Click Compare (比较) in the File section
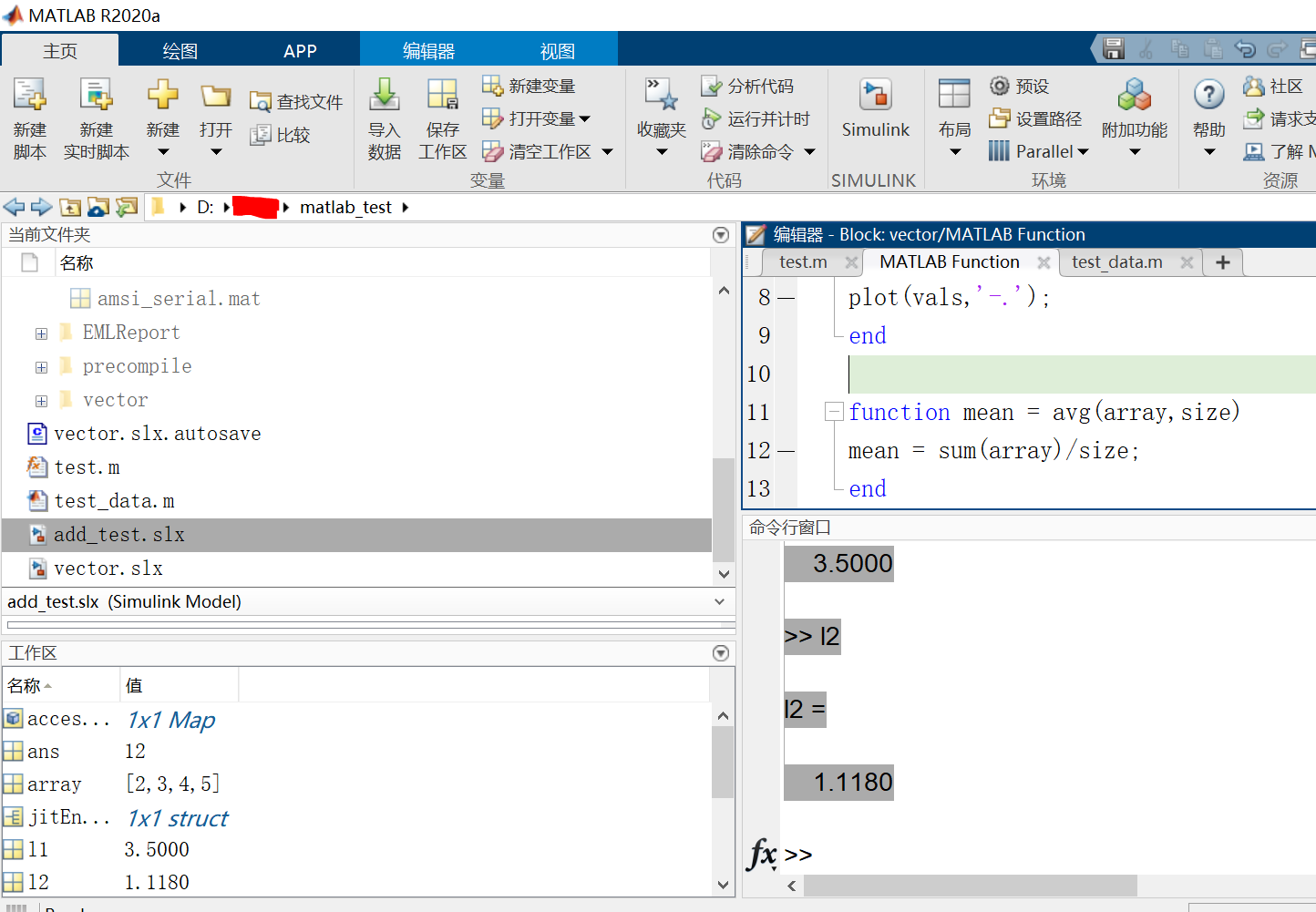Viewport: 1316px width, 912px height. [280, 135]
